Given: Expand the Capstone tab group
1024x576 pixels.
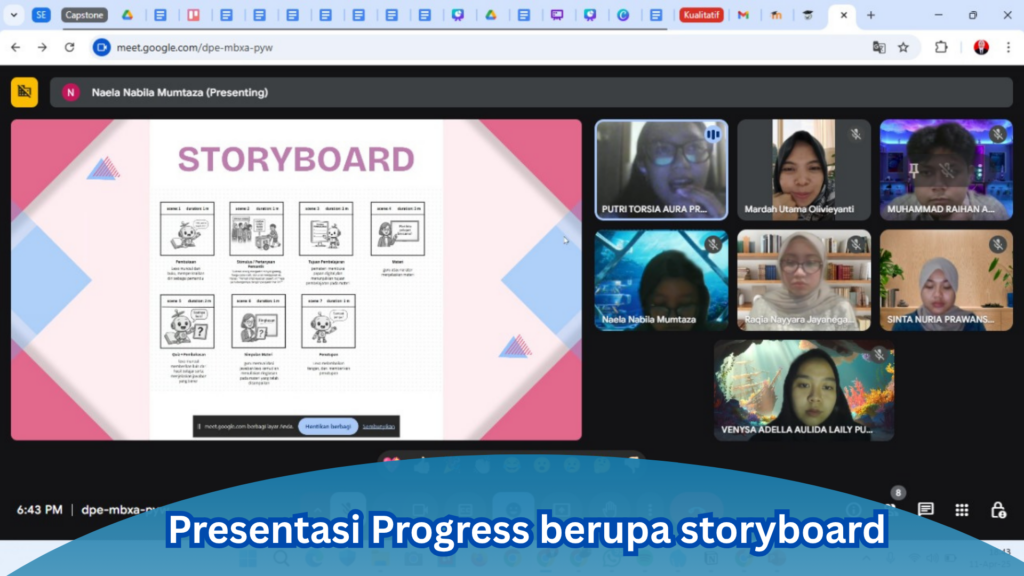Looking at the screenshot, I should [84, 15].
